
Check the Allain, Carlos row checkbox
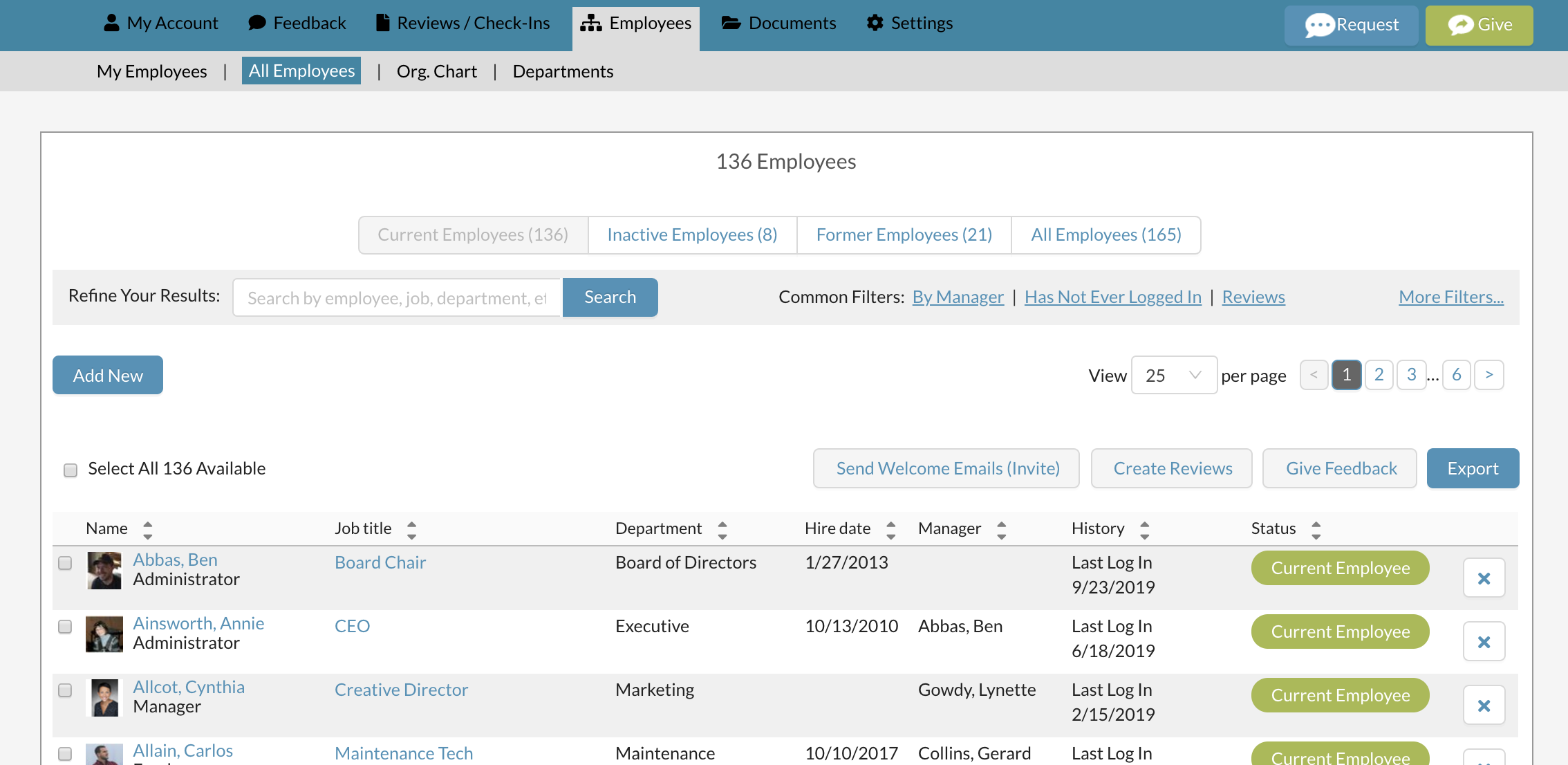tap(65, 754)
